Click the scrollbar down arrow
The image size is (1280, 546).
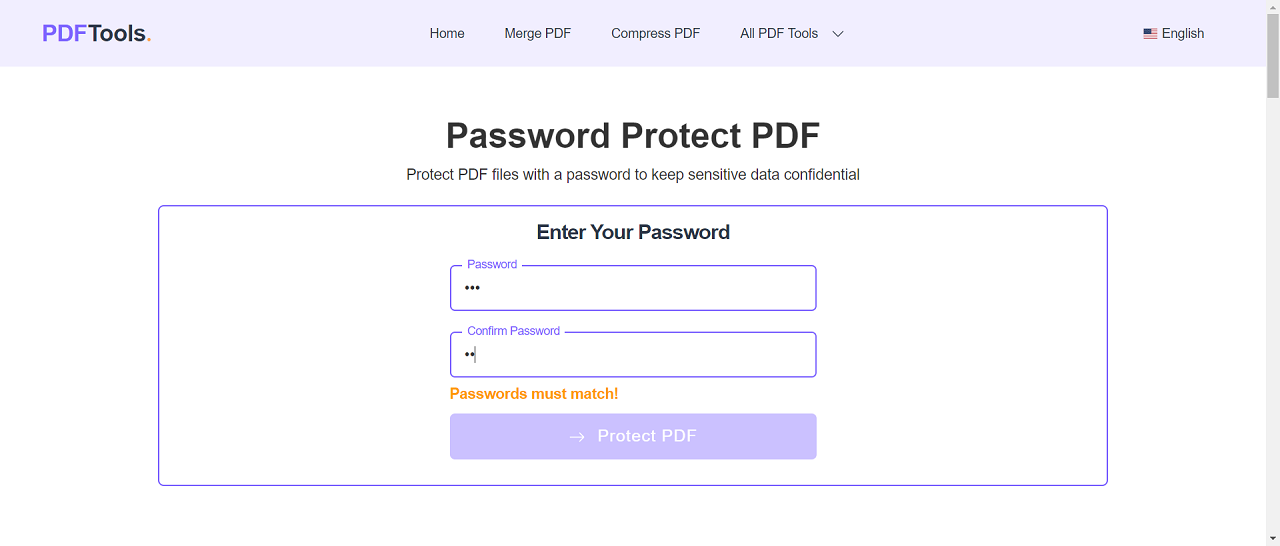pyautogui.click(x=1273, y=539)
